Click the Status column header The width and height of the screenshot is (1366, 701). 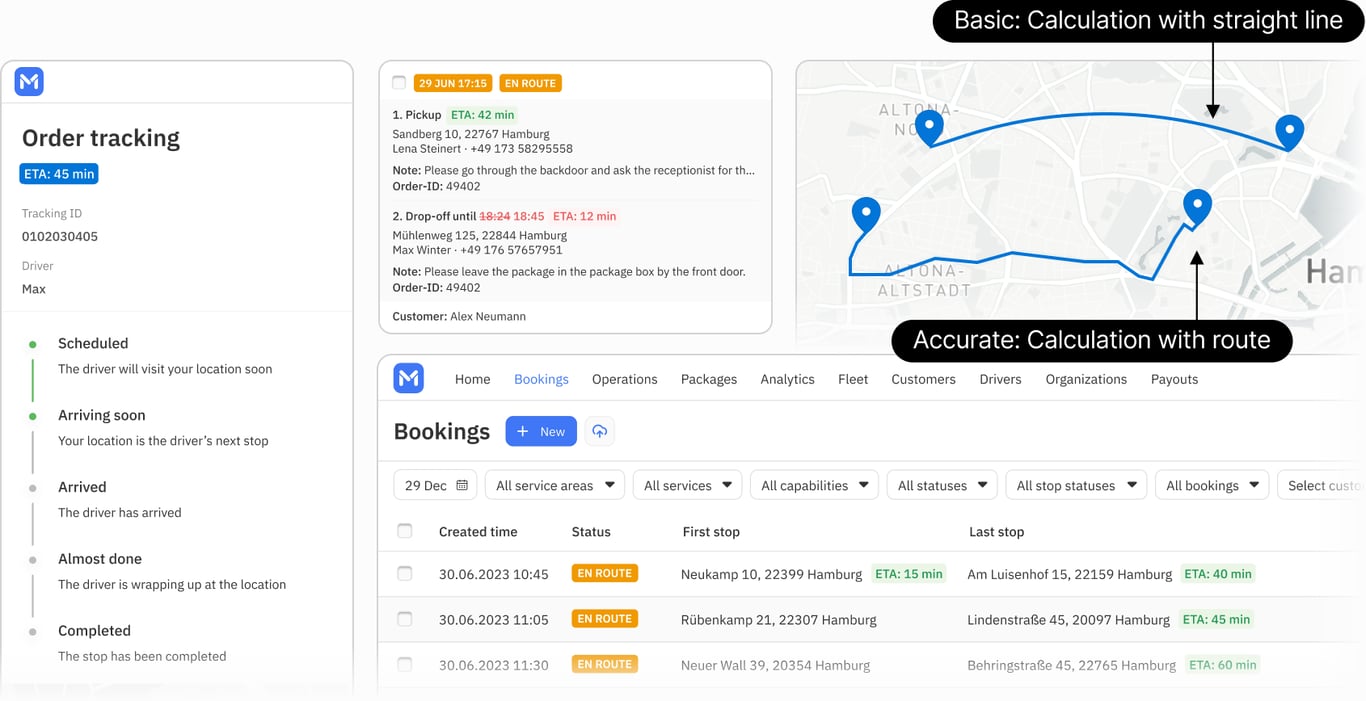pyautogui.click(x=591, y=532)
